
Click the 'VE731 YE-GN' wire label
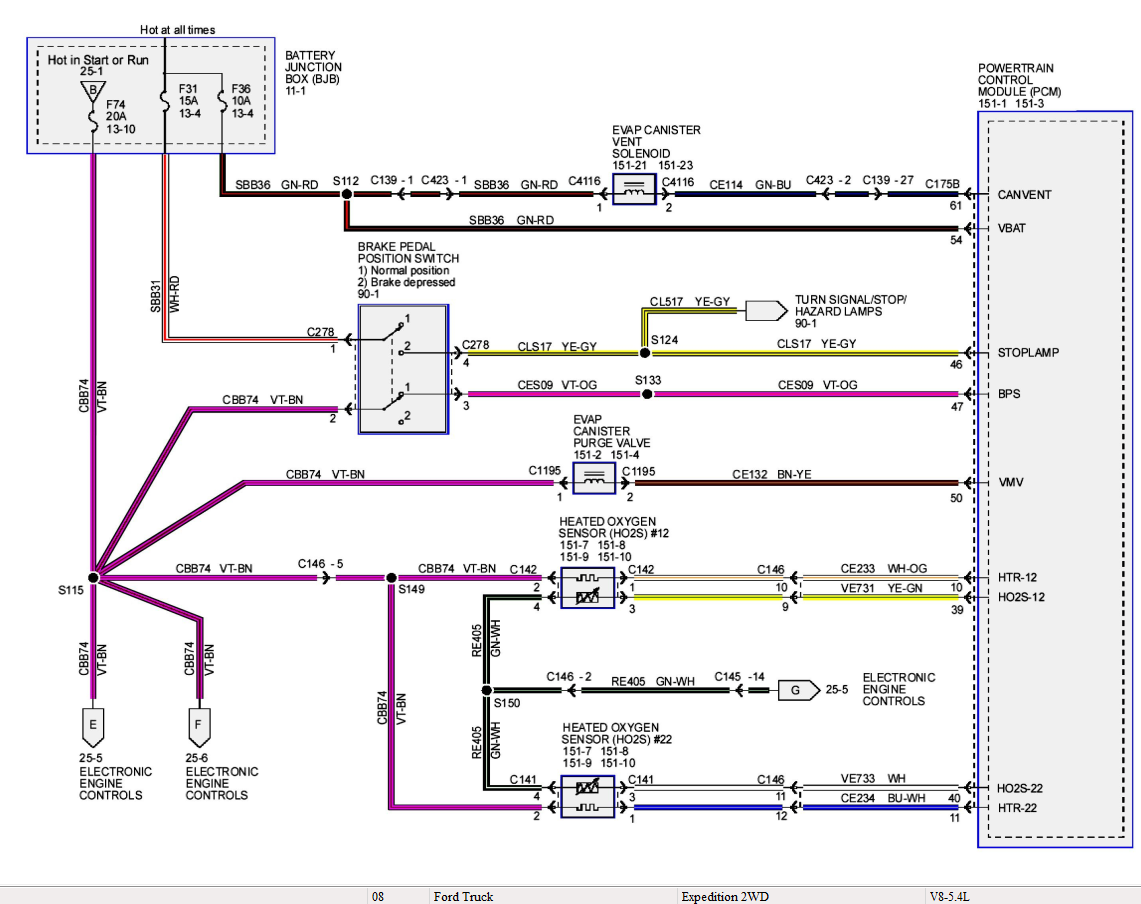(882, 588)
